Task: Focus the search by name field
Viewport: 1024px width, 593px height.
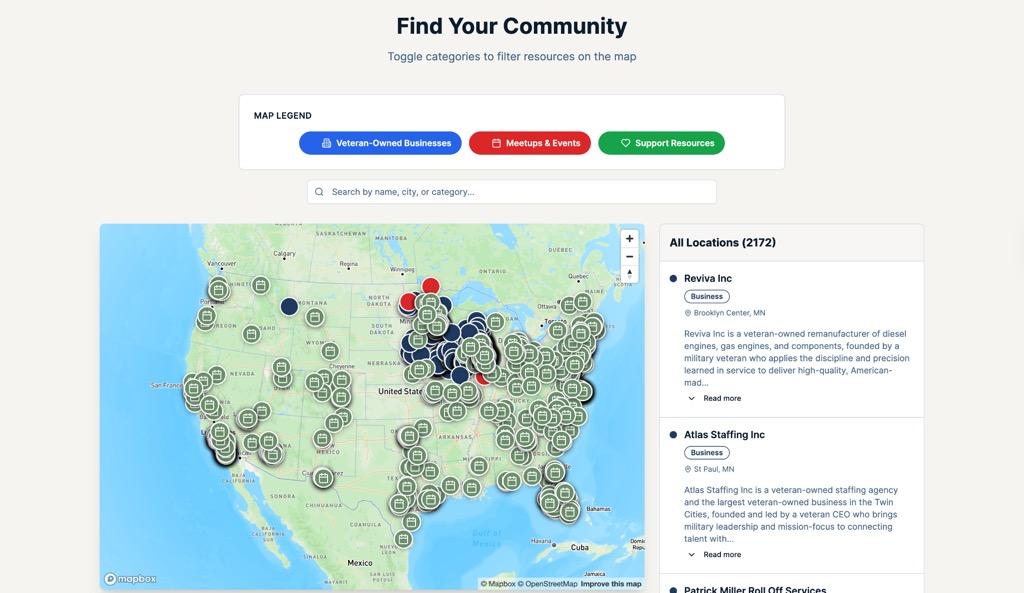Action: pos(511,192)
